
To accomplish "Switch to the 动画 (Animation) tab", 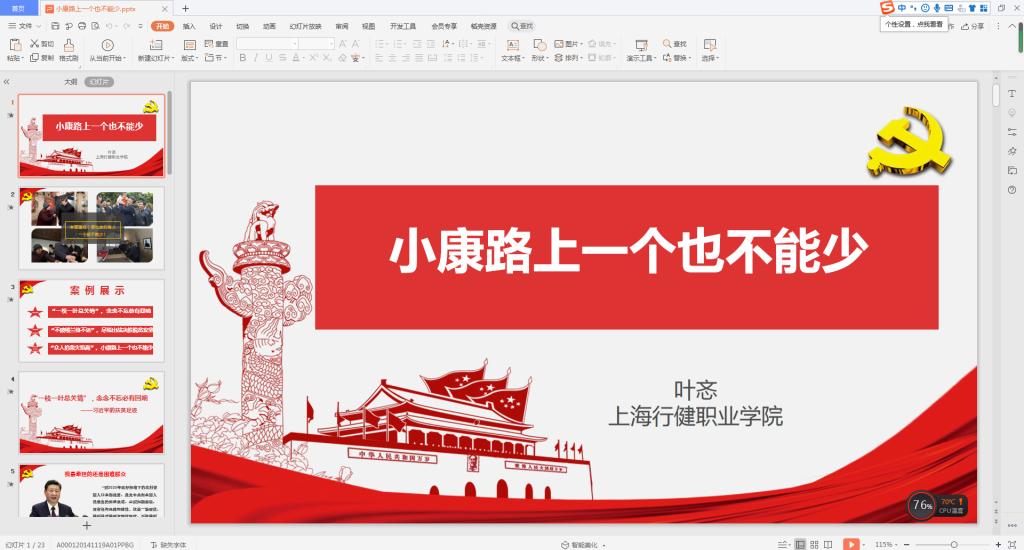I will click(269, 26).
